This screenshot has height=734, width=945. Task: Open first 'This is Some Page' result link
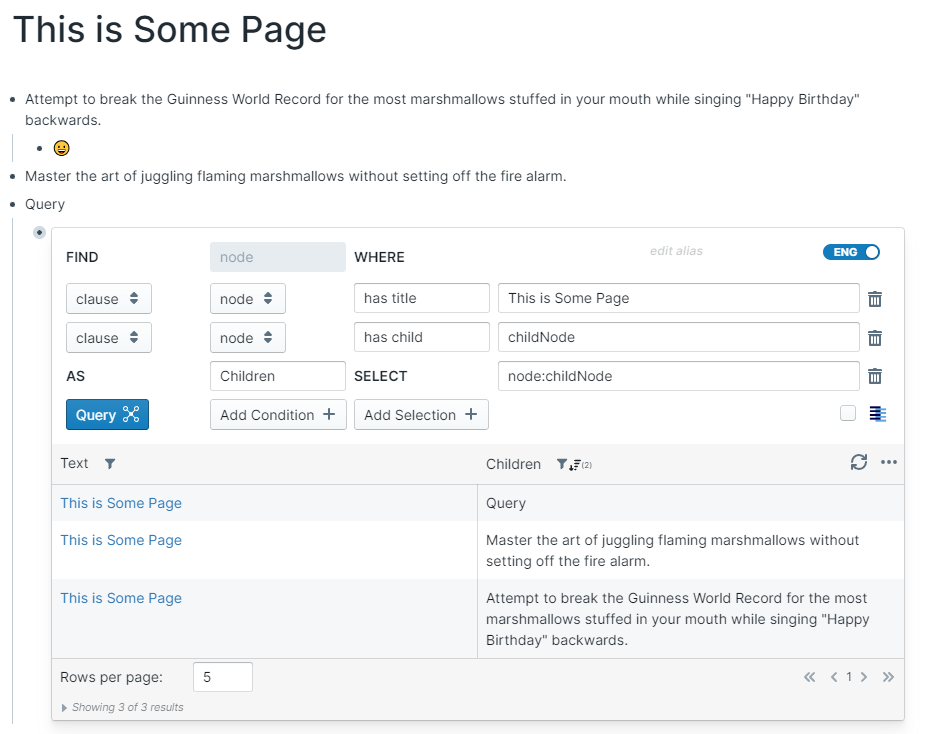pyautogui.click(x=121, y=503)
